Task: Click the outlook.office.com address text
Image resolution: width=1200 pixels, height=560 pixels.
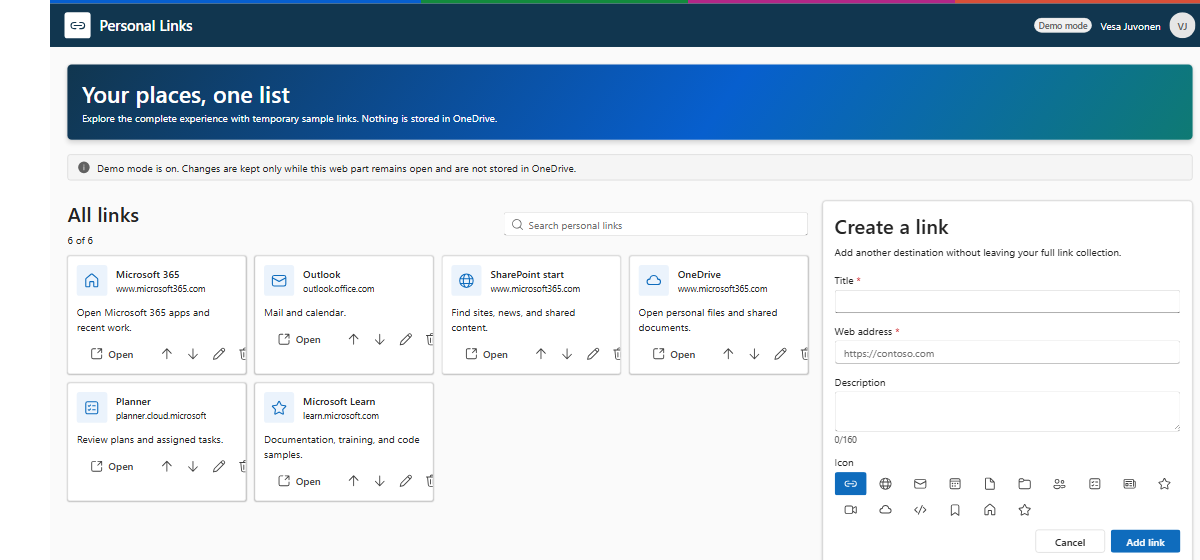Action: [x=339, y=289]
